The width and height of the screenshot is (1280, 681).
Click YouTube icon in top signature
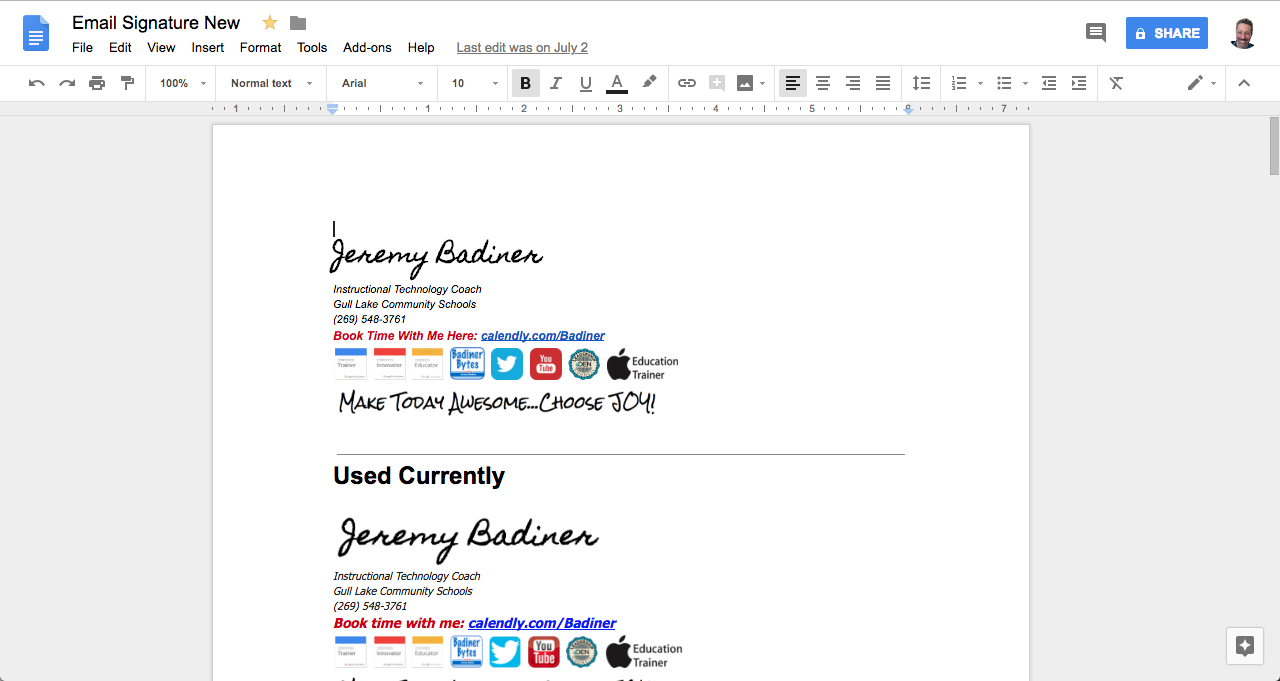546,364
